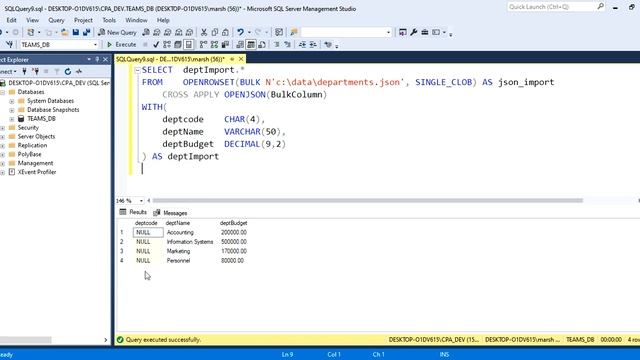Pin the Object Explorer panel
Screen dimensions: 640x360
pyautogui.click(x=97, y=60)
